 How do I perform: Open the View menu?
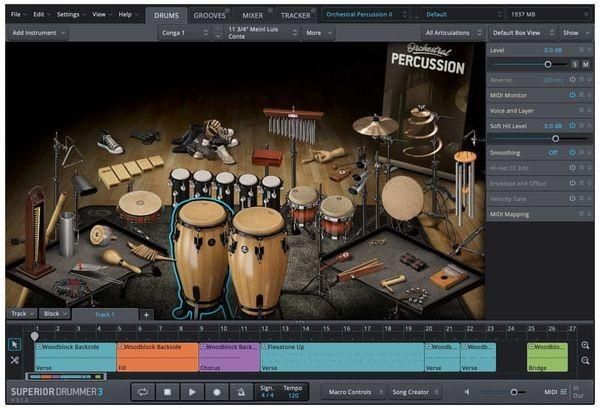pos(101,15)
